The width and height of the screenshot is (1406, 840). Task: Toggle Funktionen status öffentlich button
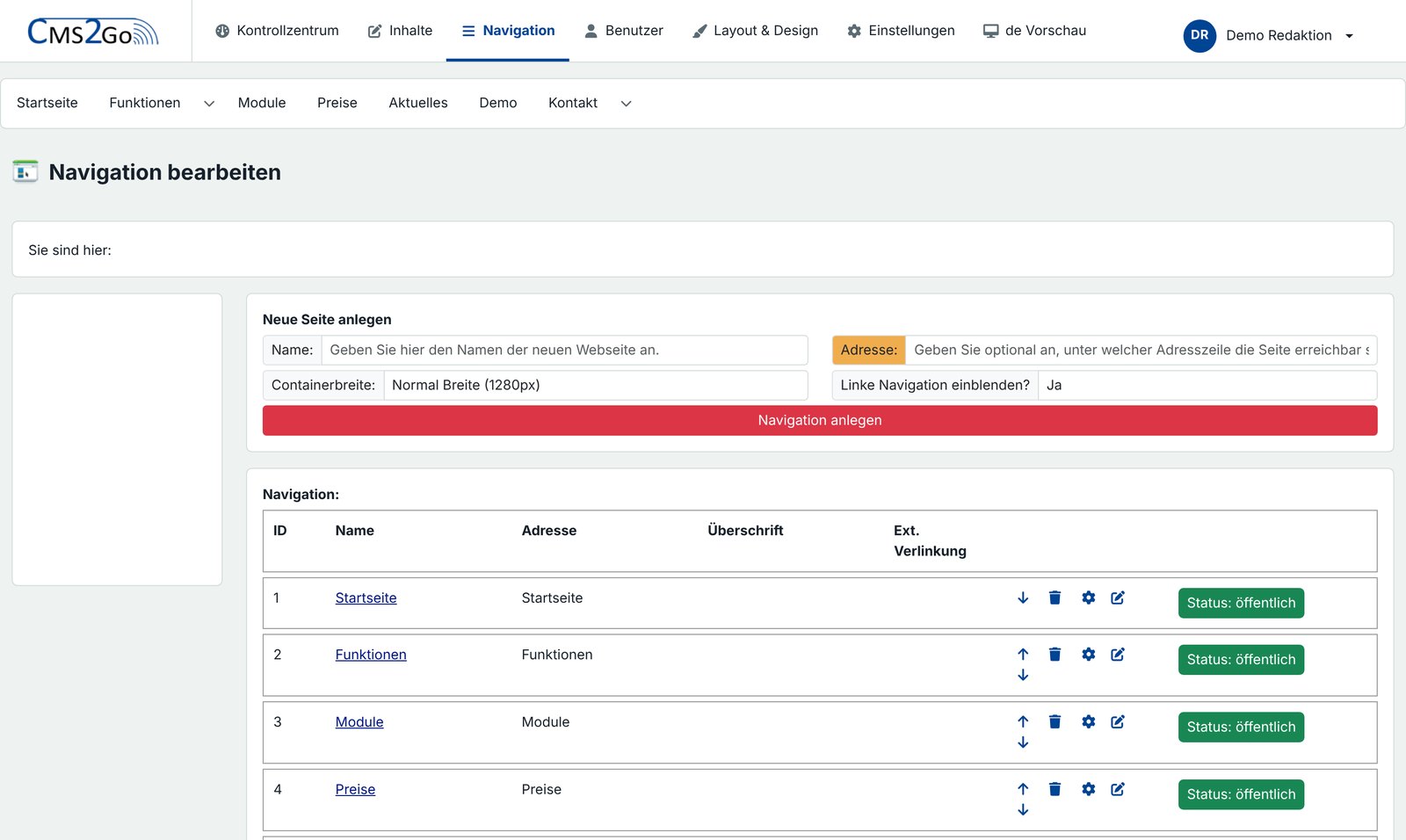coord(1241,660)
